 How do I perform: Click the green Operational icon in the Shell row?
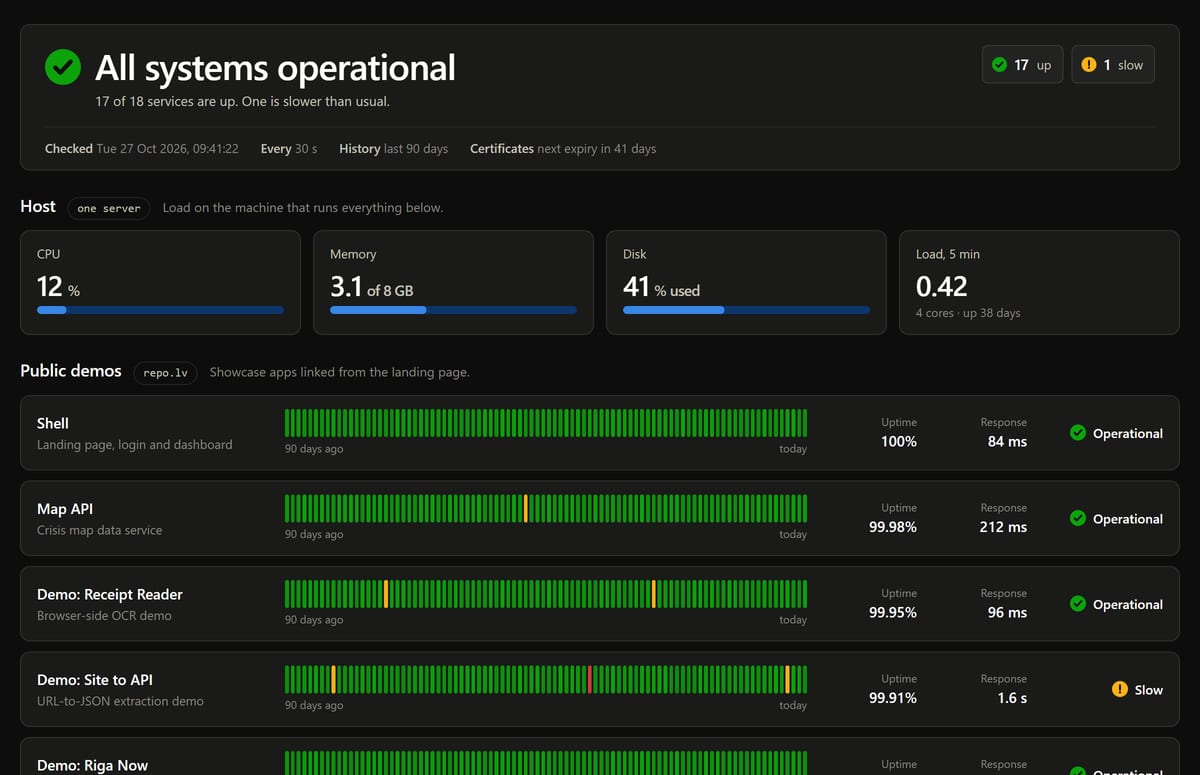[1078, 433]
